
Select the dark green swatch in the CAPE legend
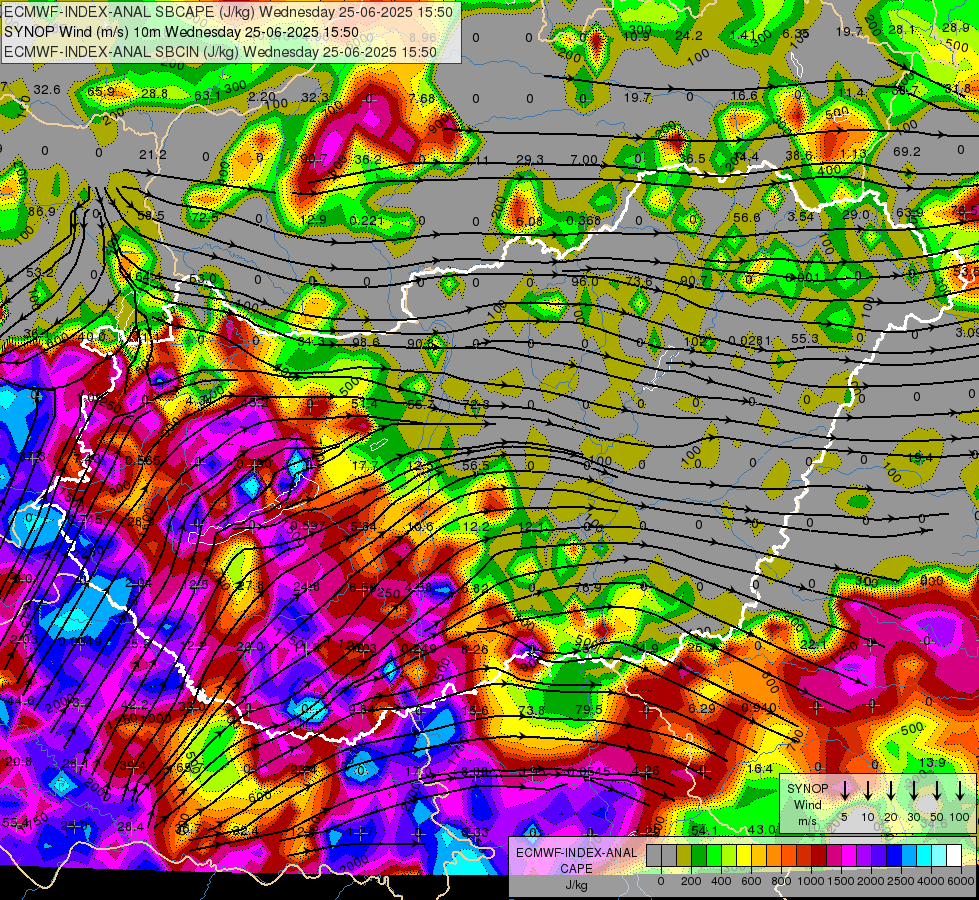click(699, 856)
